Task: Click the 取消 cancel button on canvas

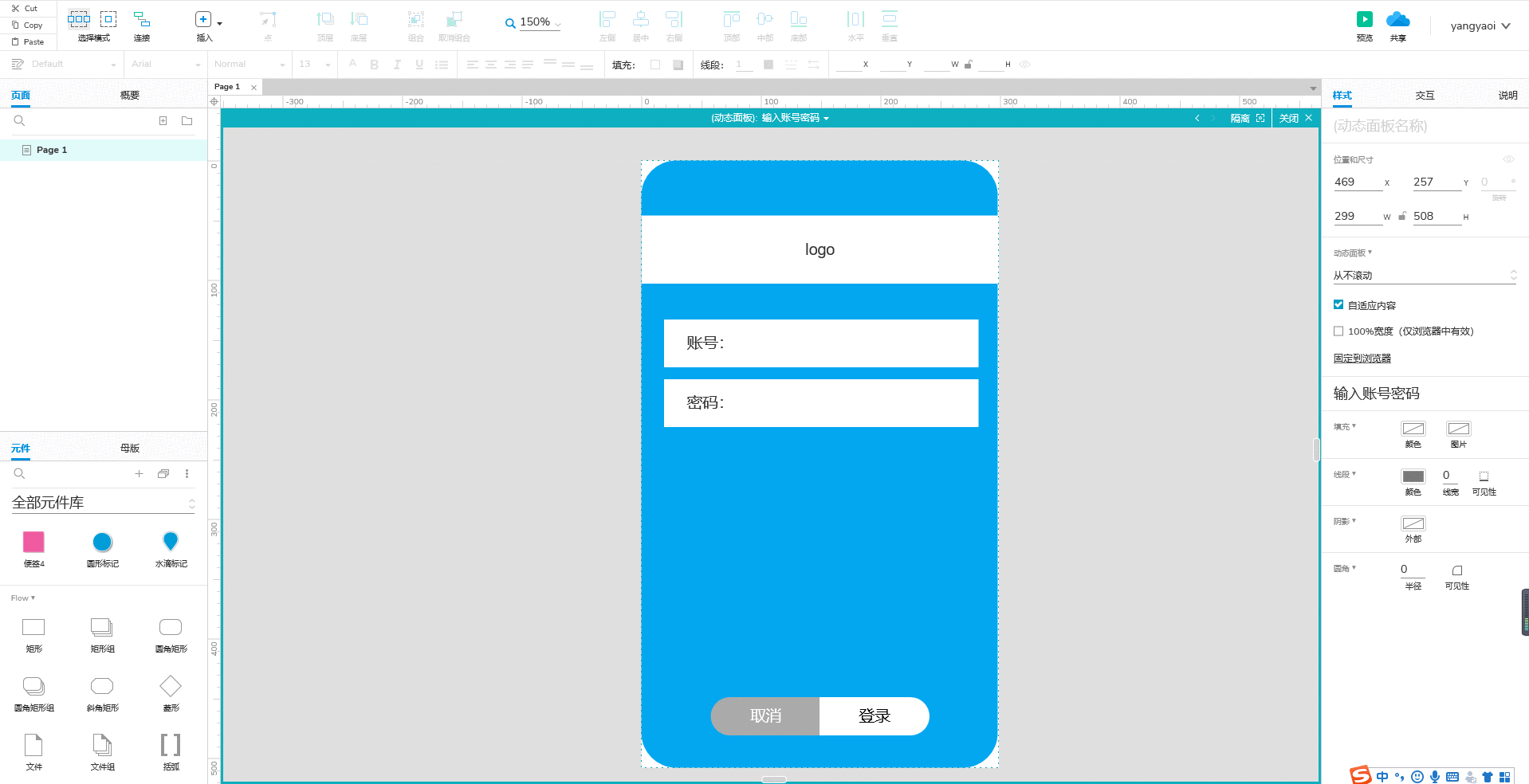Action: [x=764, y=715]
